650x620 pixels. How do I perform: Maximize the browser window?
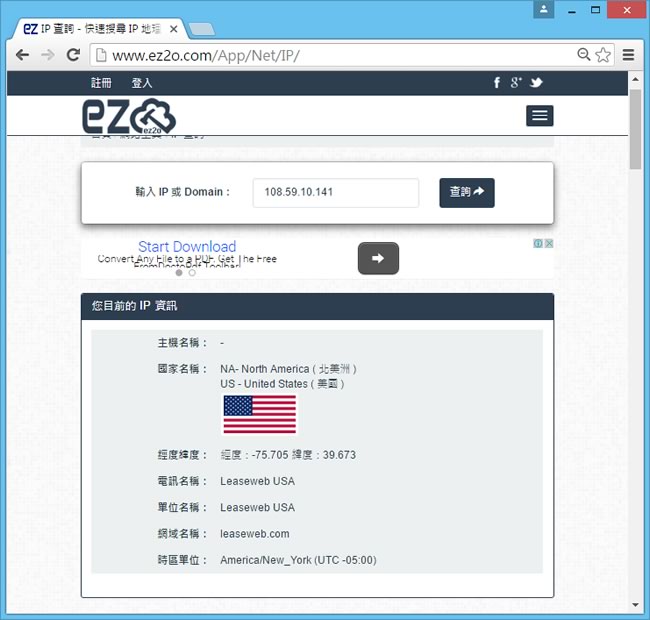(x=595, y=10)
